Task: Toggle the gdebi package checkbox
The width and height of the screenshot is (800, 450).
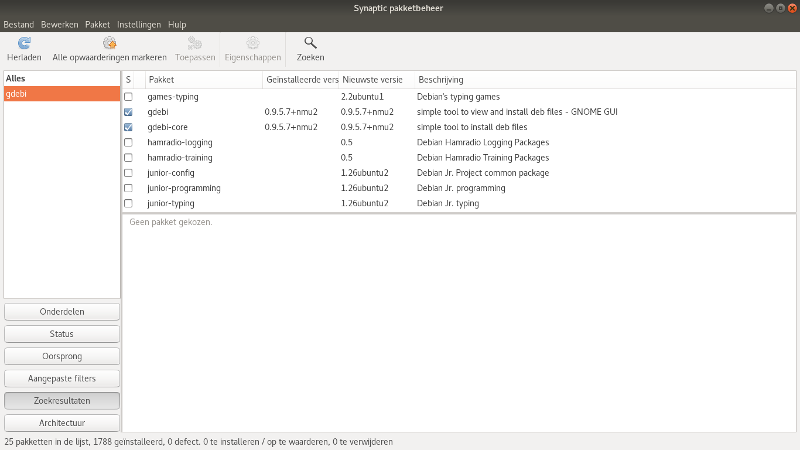Action: tap(128, 112)
